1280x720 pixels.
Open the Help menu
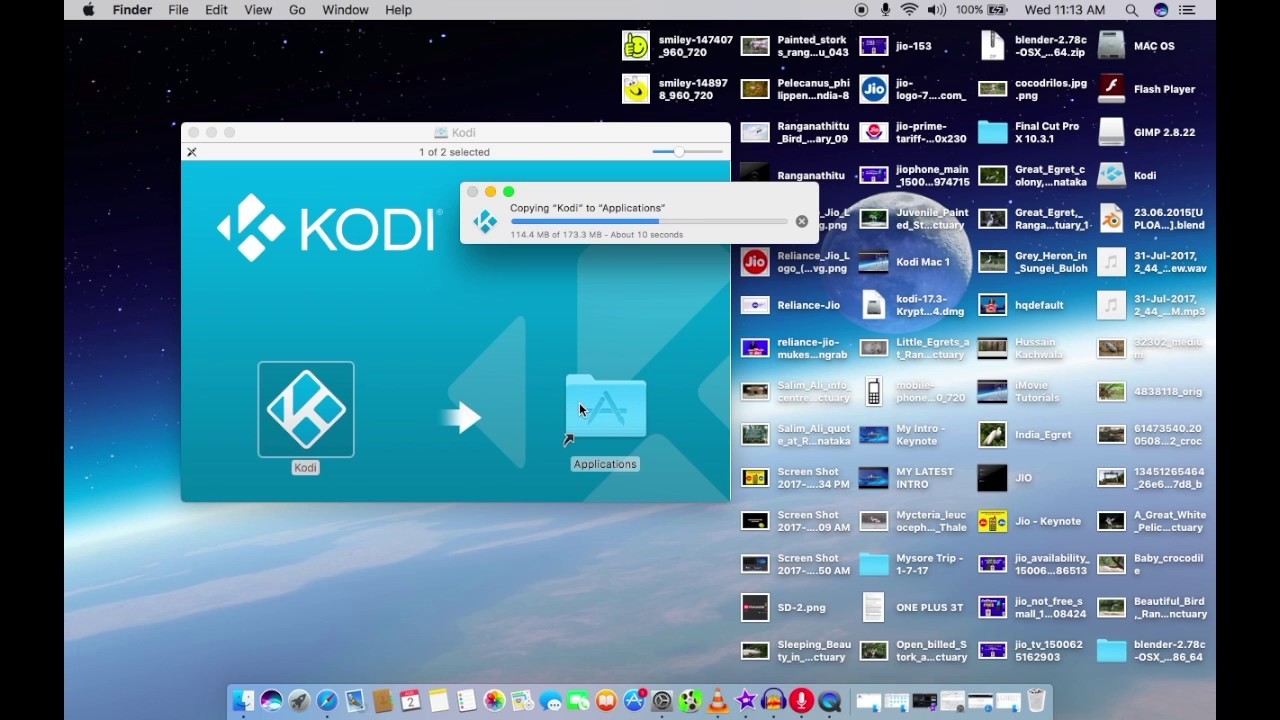pos(398,10)
